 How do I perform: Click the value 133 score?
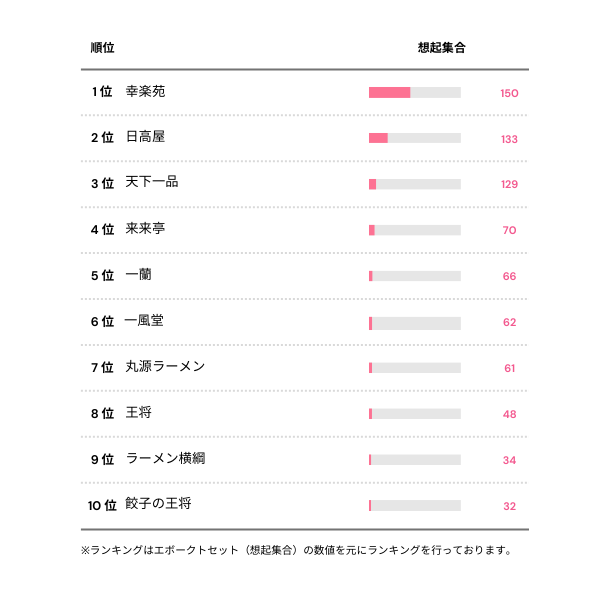pyautogui.click(x=509, y=139)
